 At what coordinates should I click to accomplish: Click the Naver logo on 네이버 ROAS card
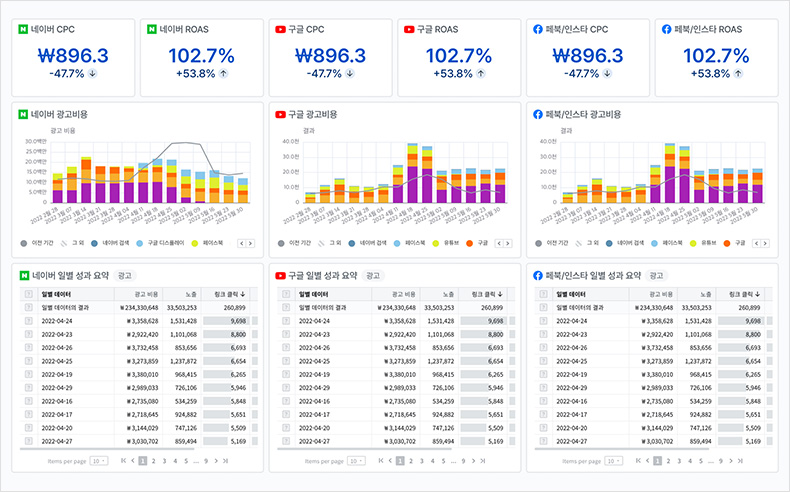coord(152,30)
